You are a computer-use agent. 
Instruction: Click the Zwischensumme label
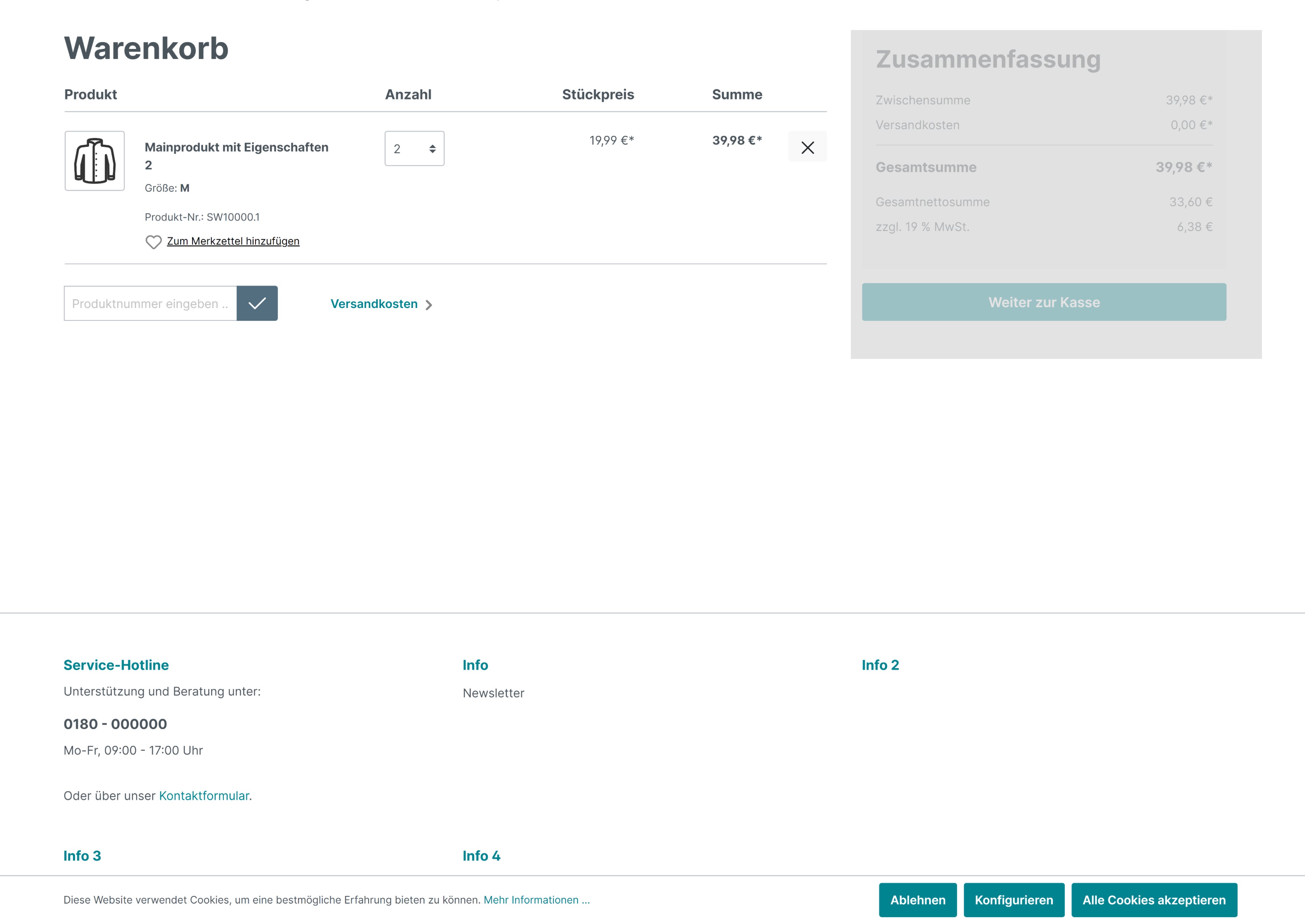coord(923,100)
